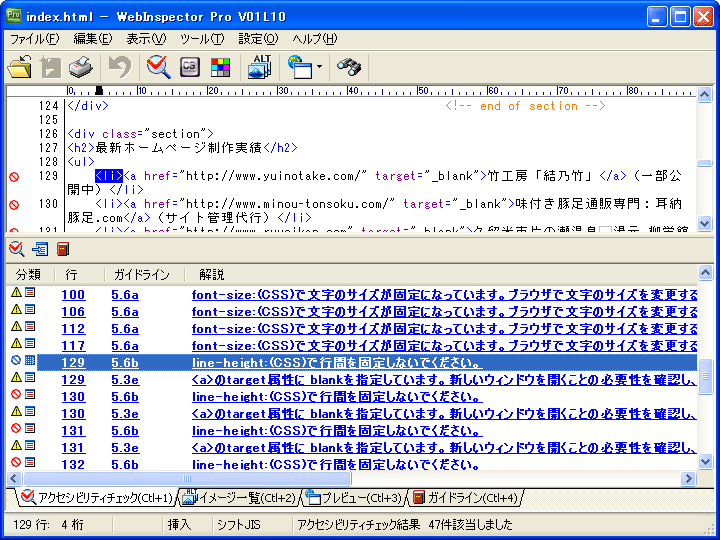The width and height of the screenshot is (720, 540).
Task: Click the warning triangle icon on row 106
Action: click(x=17, y=309)
